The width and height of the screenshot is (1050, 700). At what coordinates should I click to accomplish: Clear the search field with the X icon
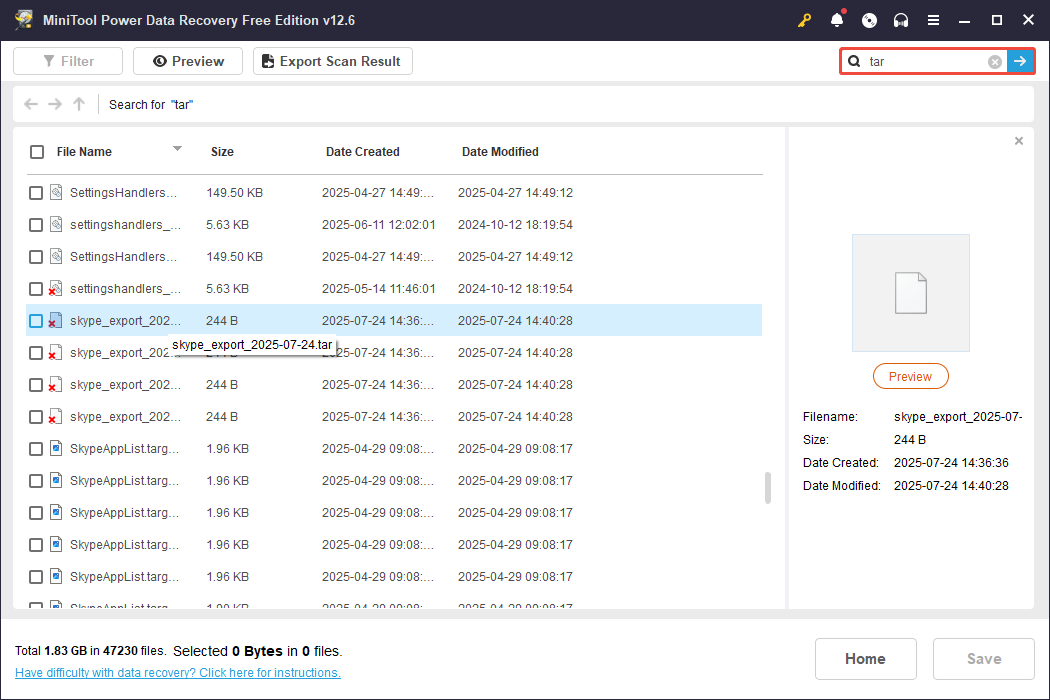(994, 61)
